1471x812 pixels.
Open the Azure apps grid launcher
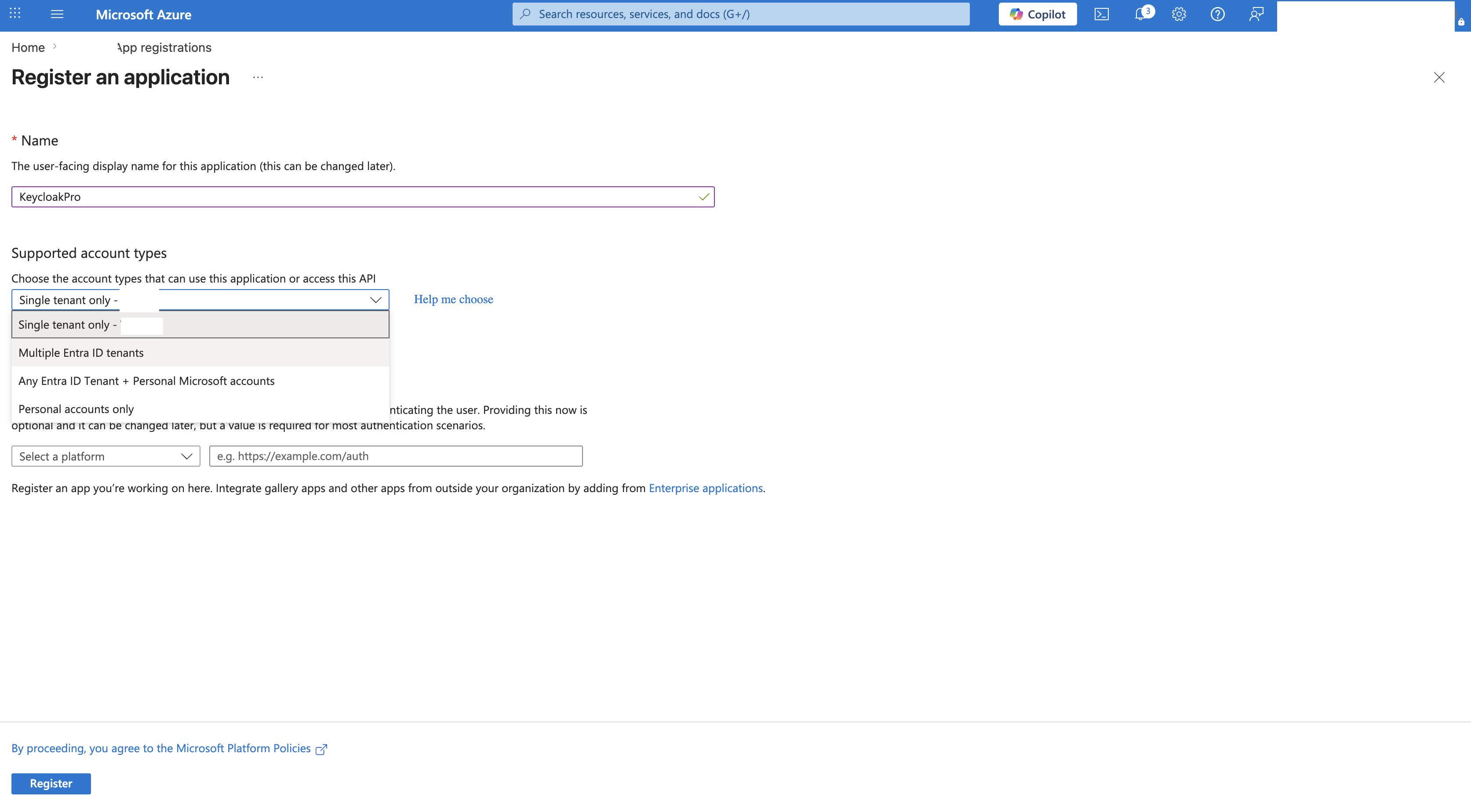click(15, 13)
